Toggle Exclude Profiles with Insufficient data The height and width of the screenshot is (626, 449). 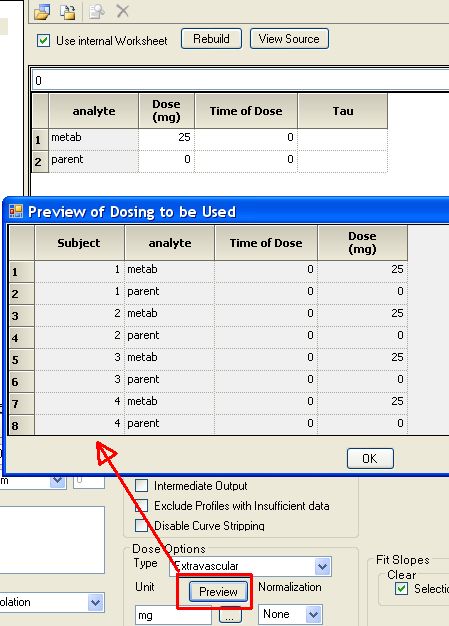click(x=141, y=506)
